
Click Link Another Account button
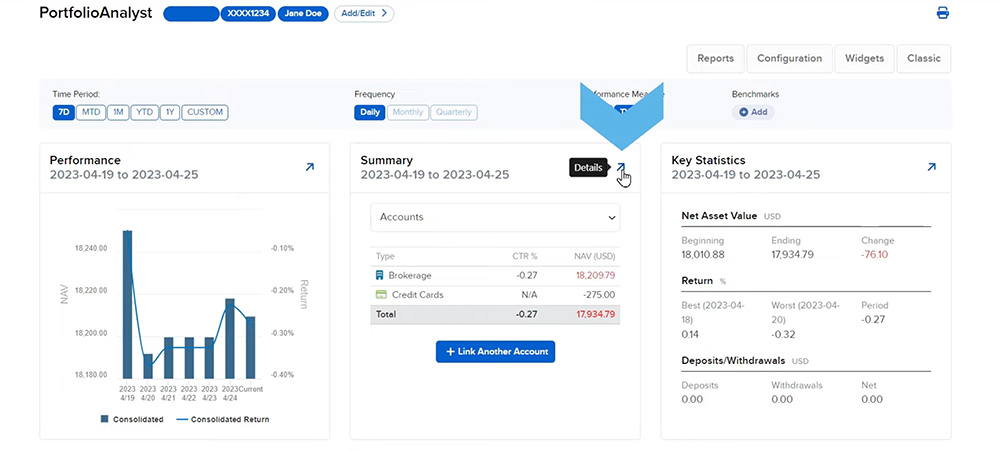(495, 352)
